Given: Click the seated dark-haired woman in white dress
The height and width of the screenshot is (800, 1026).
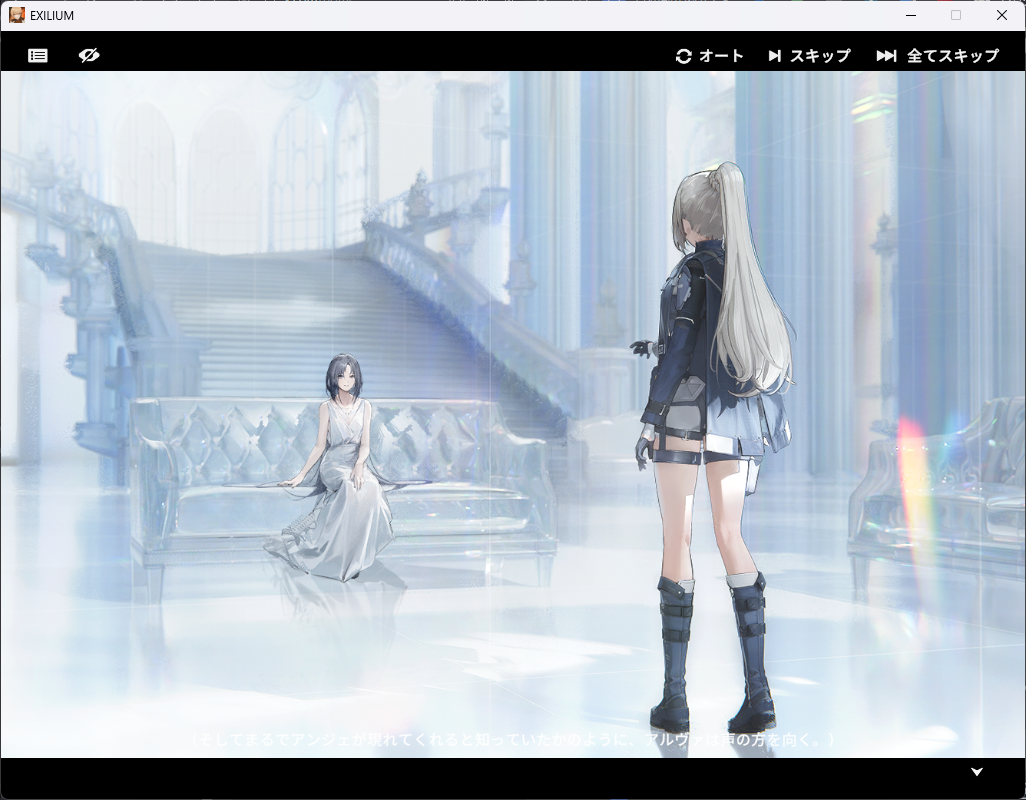Looking at the screenshot, I should tap(340, 470).
